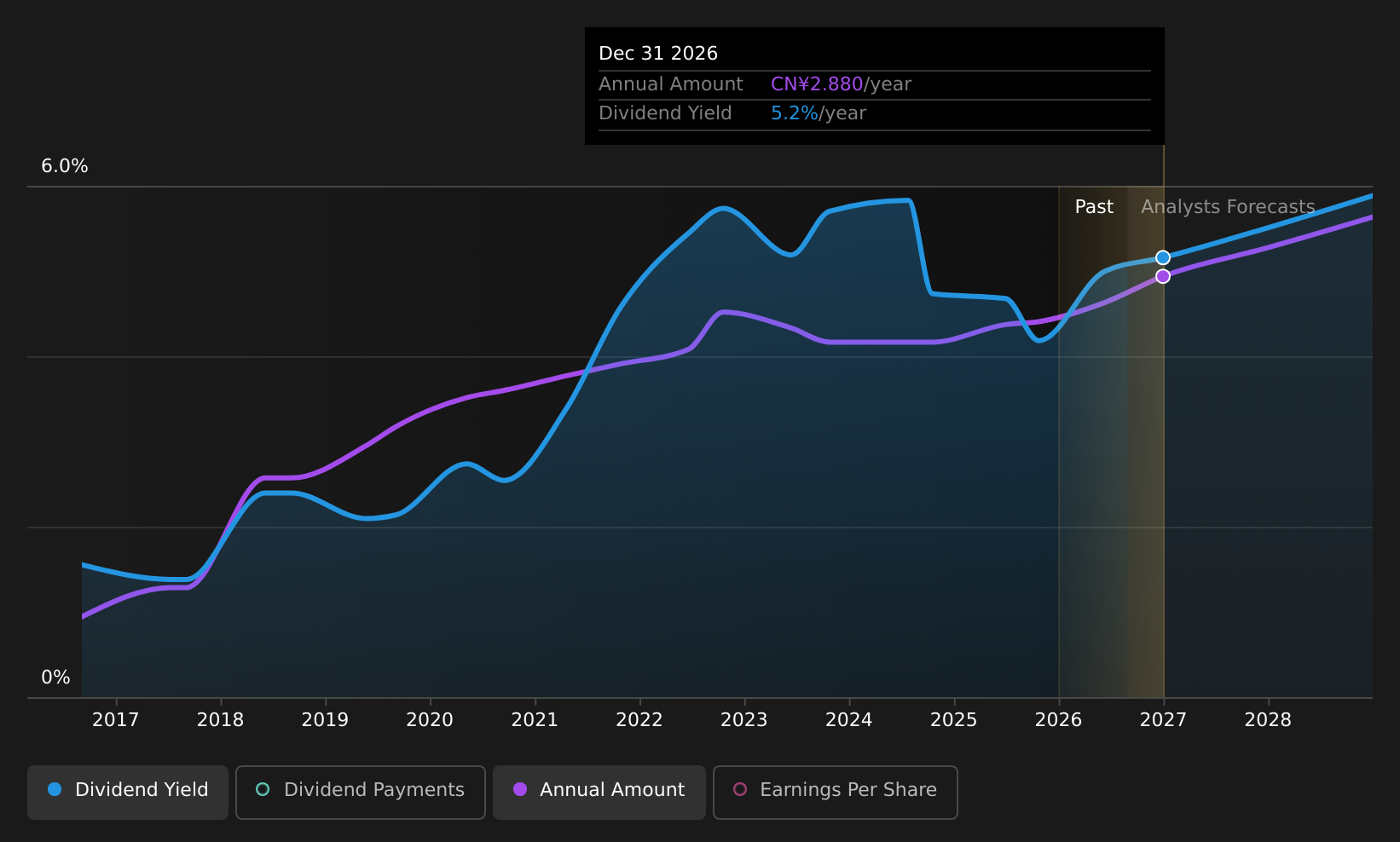
Task: Click the CN¥2.880/year tooltip value
Action: [841, 84]
